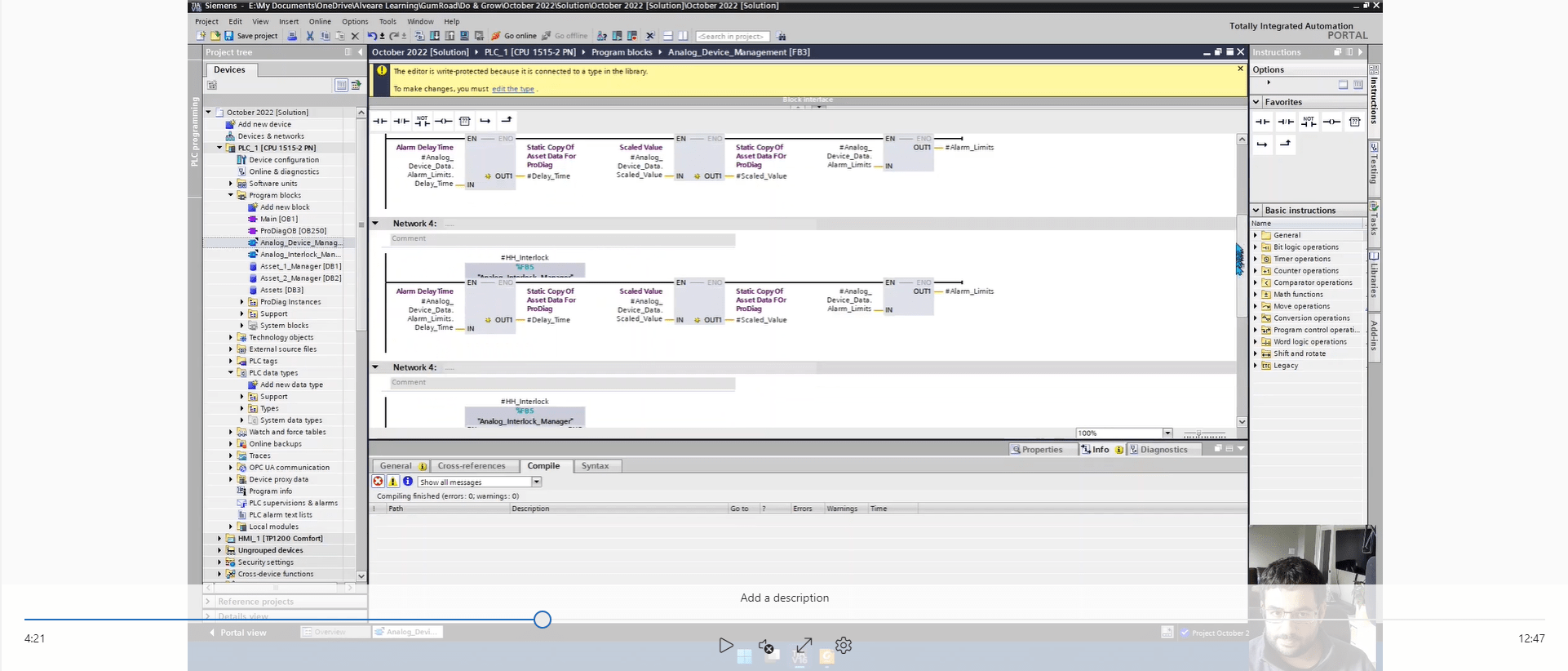Toggle the warning messages filter icon

coord(393,482)
